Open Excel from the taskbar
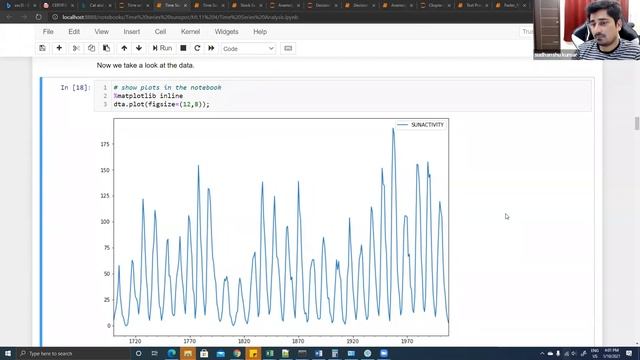This screenshot has width=640, height=360. point(269,353)
